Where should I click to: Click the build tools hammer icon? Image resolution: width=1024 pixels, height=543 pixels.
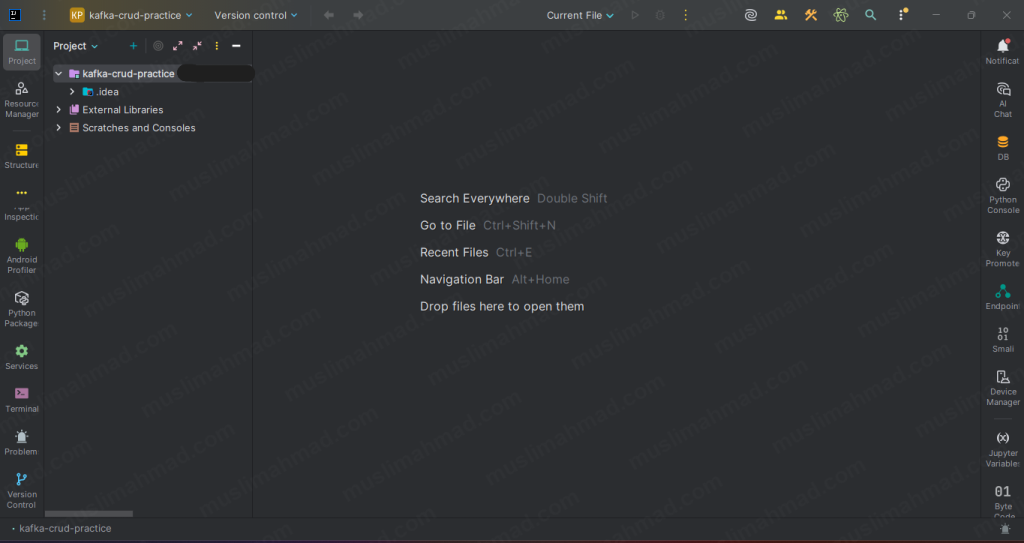[x=810, y=15]
